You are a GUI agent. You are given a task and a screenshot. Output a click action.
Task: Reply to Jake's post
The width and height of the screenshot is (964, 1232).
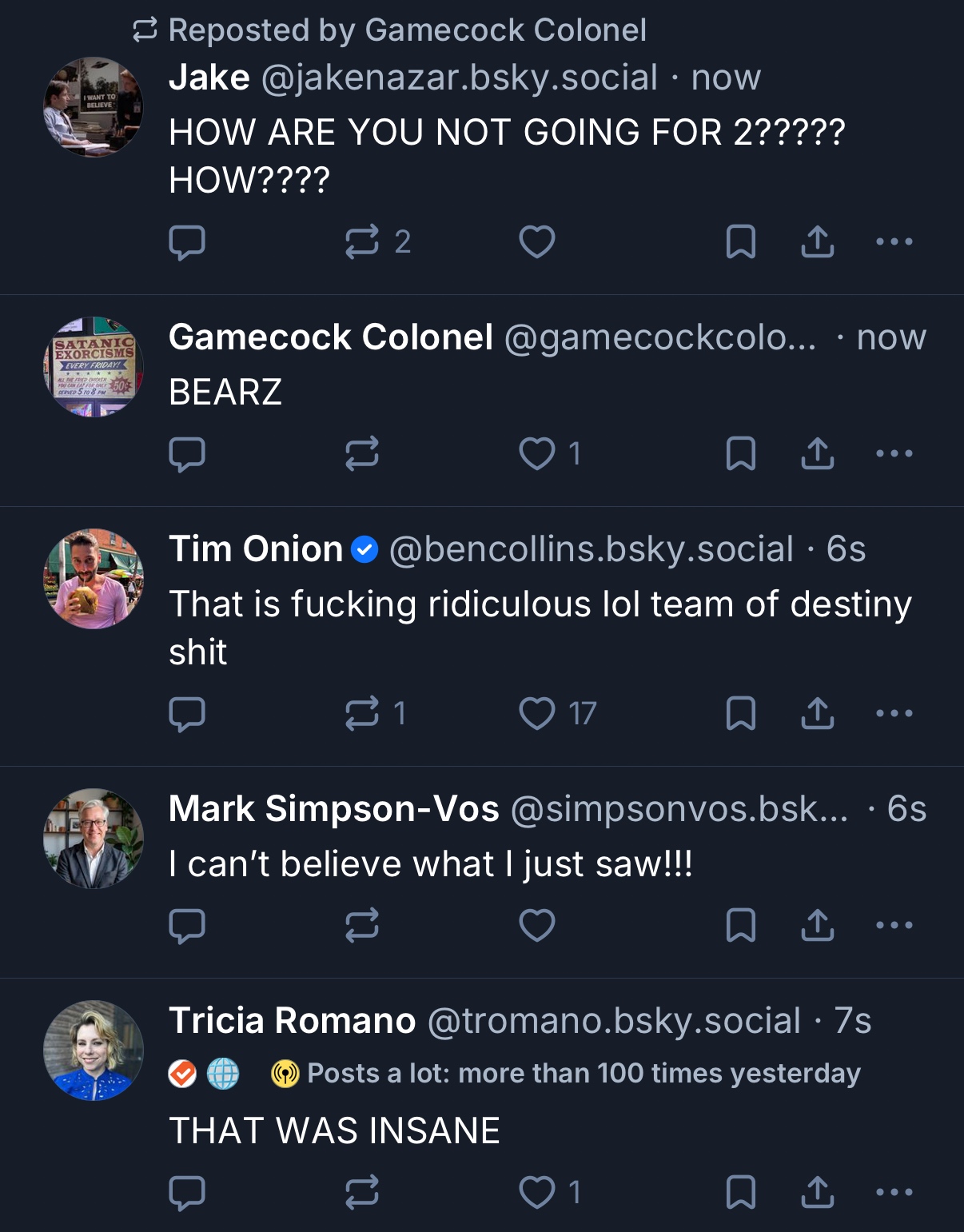(187, 241)
